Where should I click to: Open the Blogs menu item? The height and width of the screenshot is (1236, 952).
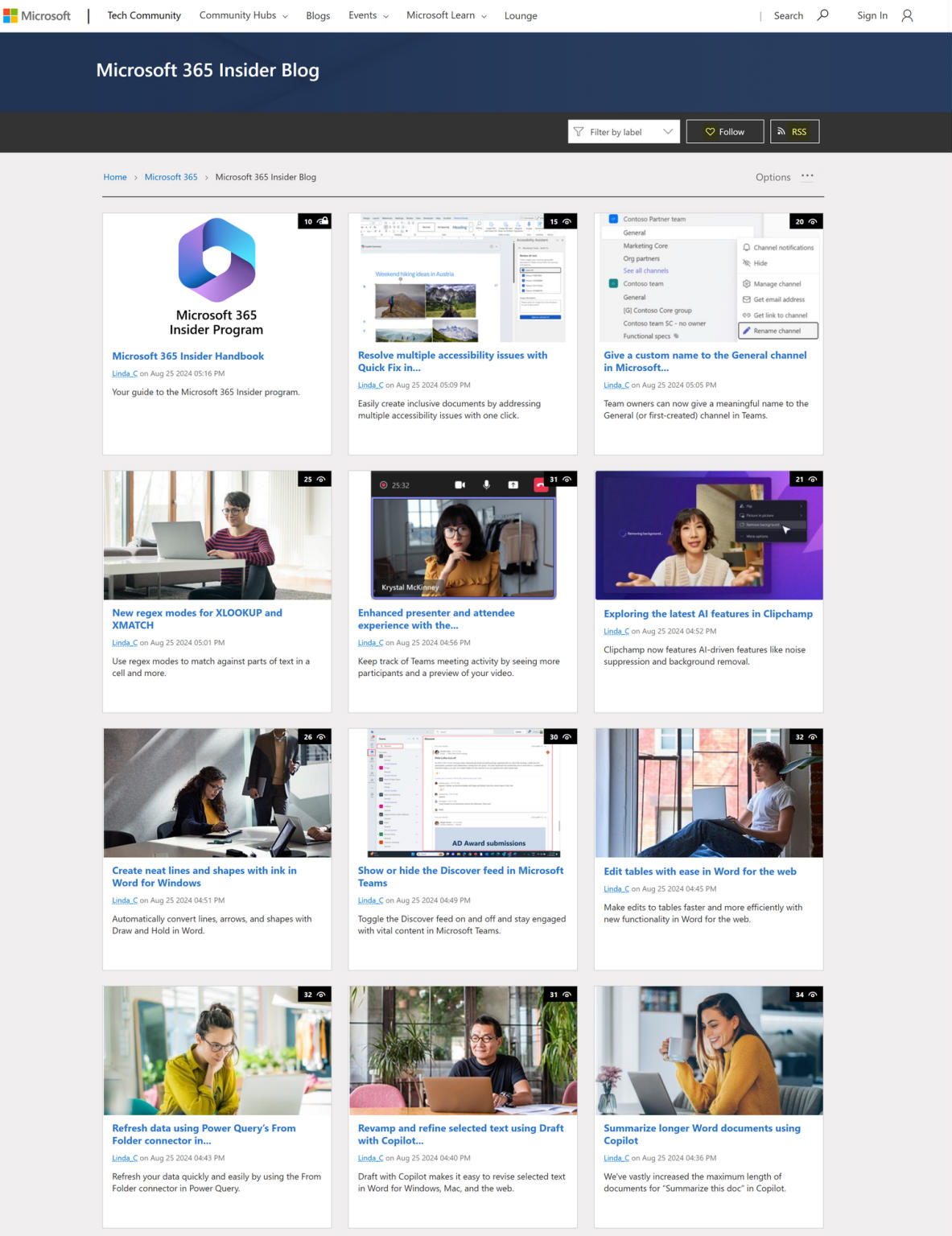point(318,15)
